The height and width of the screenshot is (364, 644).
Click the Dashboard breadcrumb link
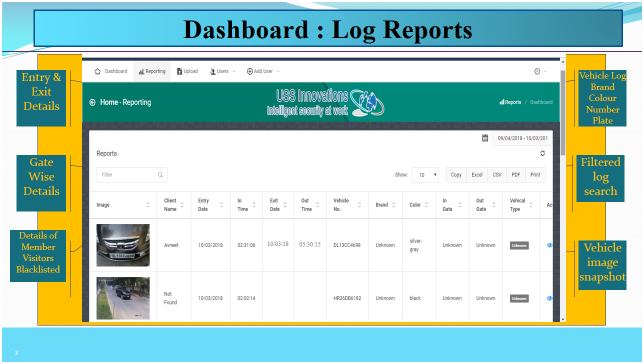coord(541,102)
